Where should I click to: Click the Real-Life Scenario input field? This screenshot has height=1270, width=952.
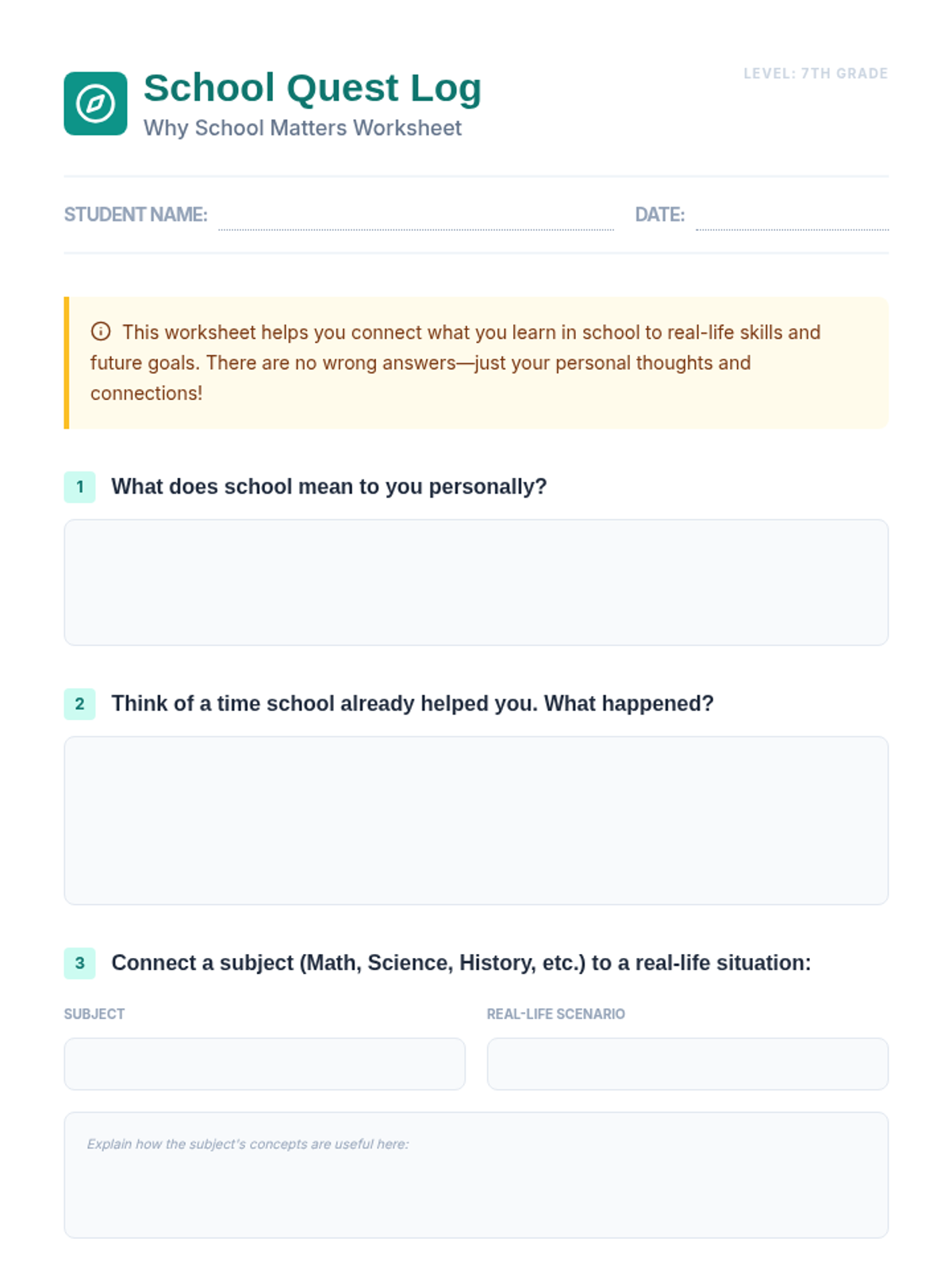pyautogui.click(x=687, y=1064)
